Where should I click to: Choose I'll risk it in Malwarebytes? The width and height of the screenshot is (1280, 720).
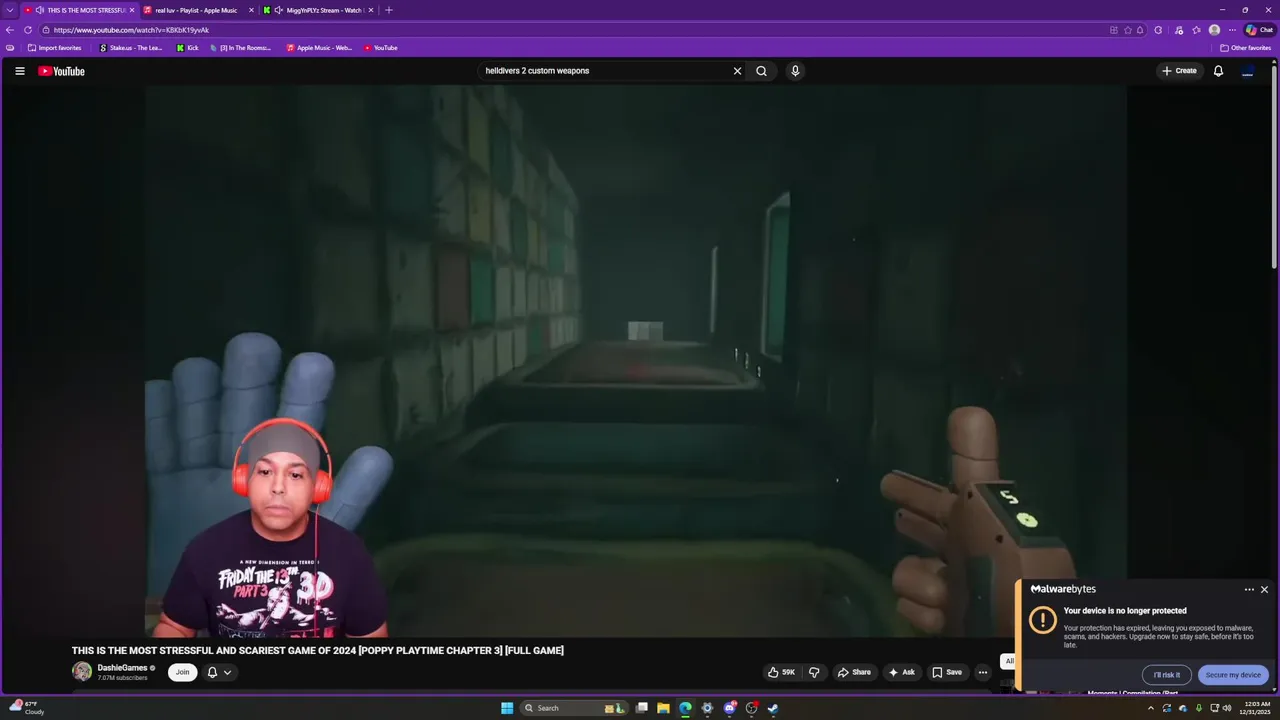point(1167,675)
